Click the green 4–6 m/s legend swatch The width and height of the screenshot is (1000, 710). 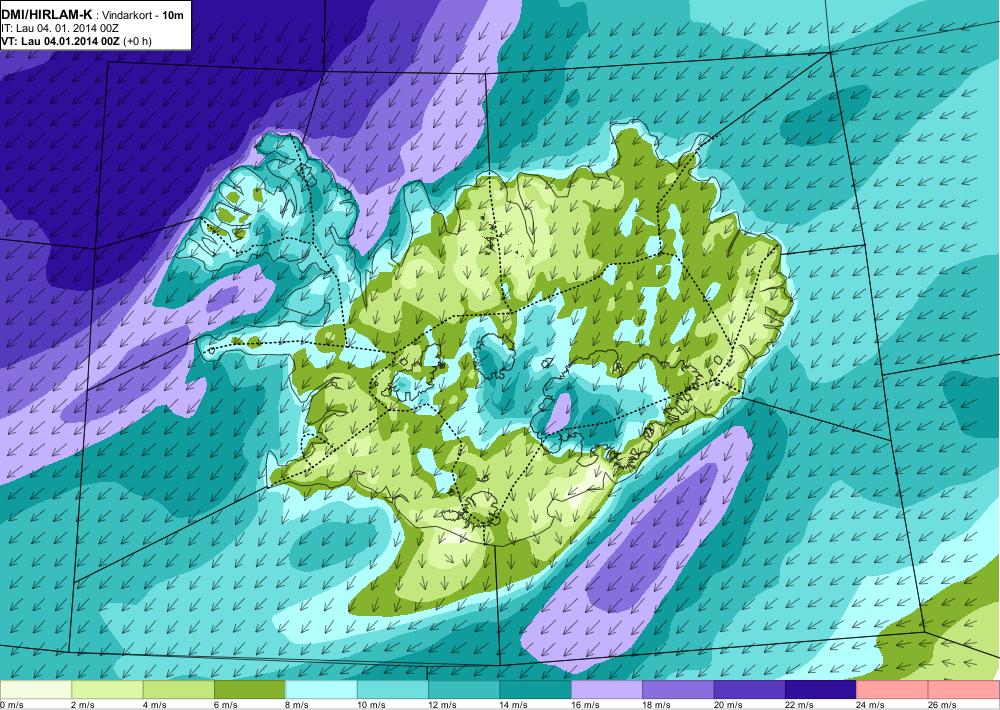[179, 690]
